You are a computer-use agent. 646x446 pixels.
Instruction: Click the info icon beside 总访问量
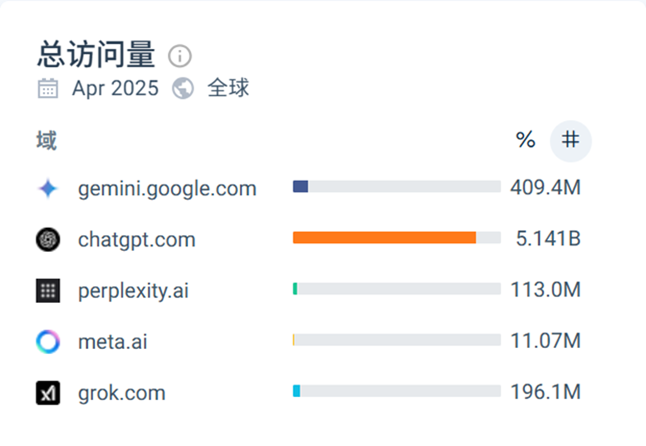click(180, 55)
